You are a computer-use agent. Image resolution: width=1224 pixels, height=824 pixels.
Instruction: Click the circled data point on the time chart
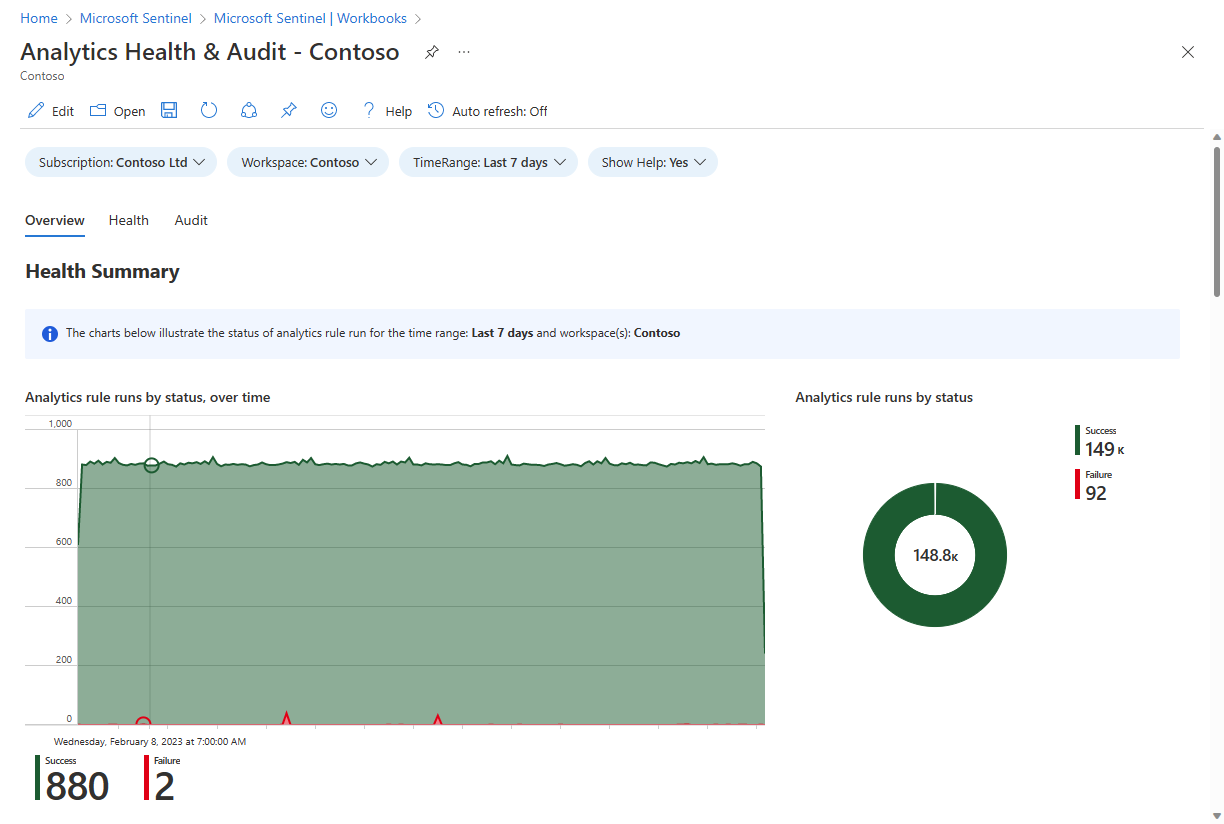pyautogui.click(x=152, y=465)
